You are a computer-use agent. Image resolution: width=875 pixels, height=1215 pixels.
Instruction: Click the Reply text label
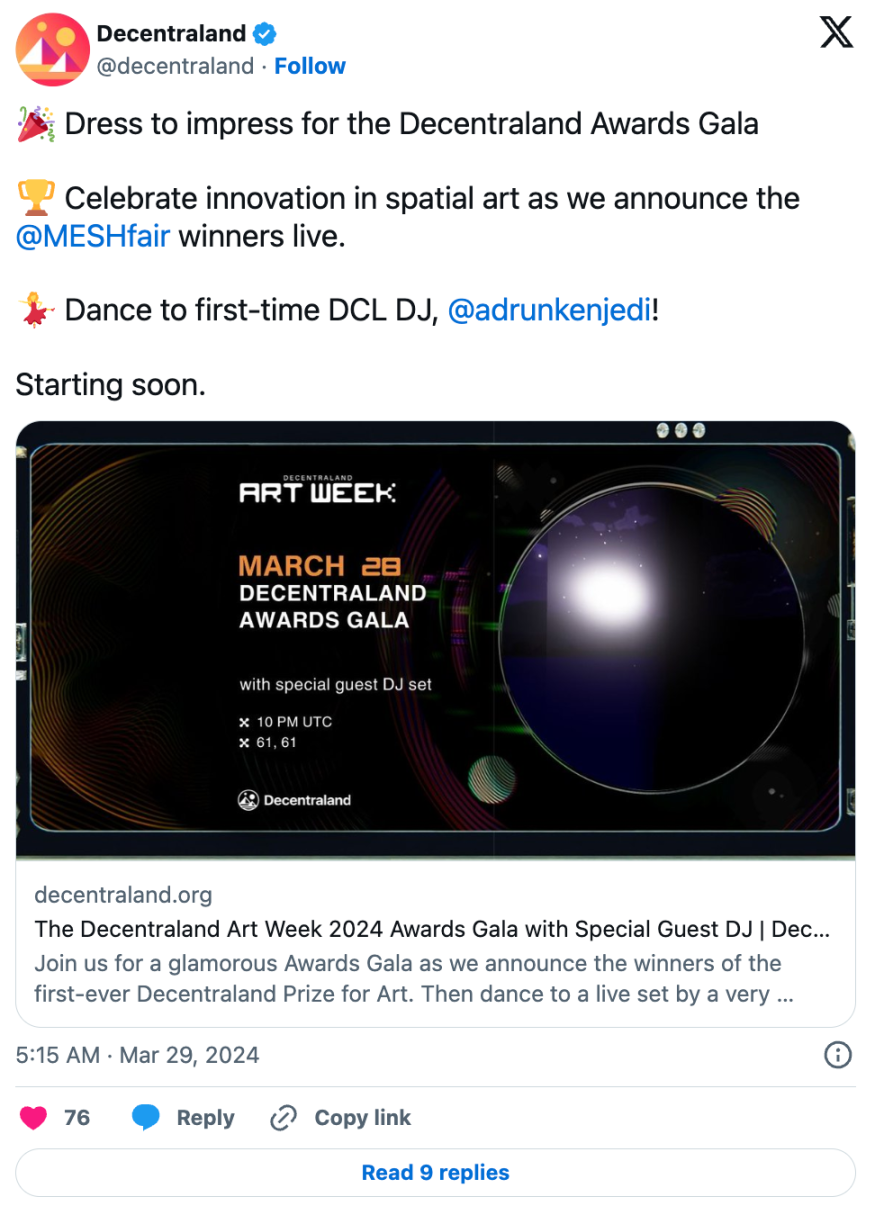click(x=205, y=1118)
